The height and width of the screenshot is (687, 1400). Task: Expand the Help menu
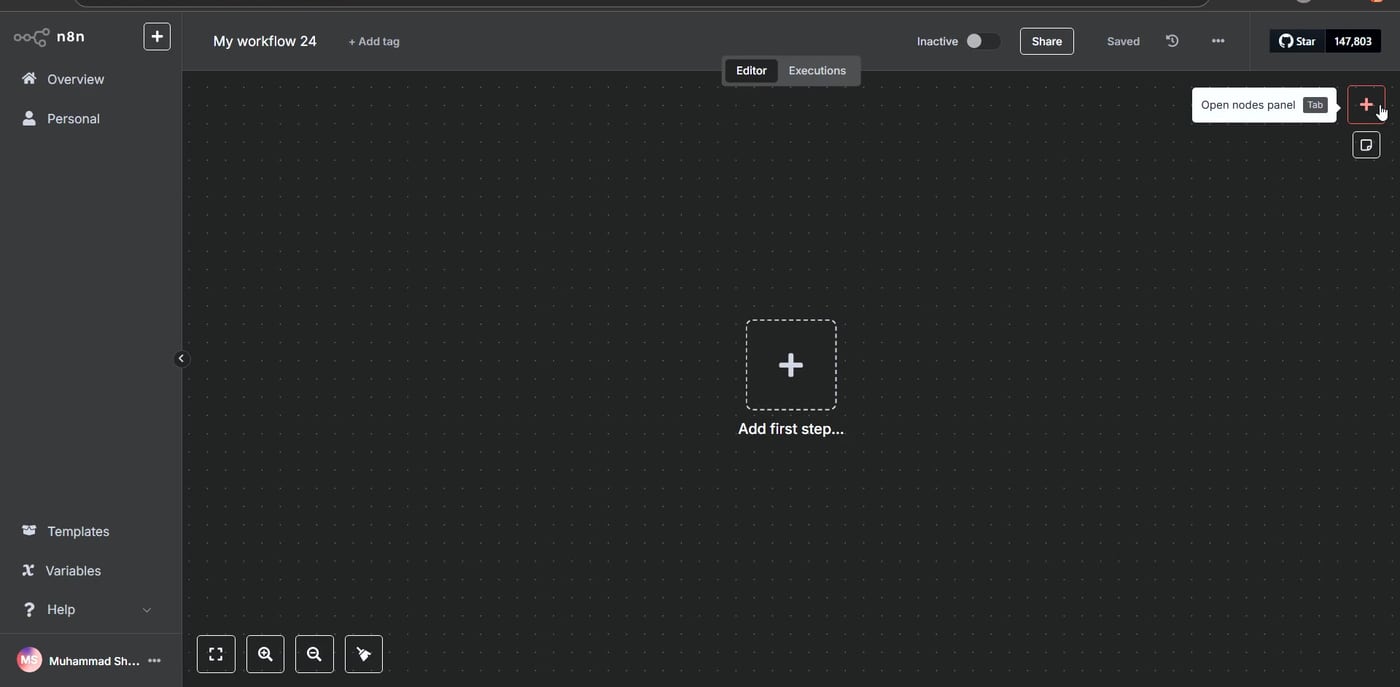(88, 609)
